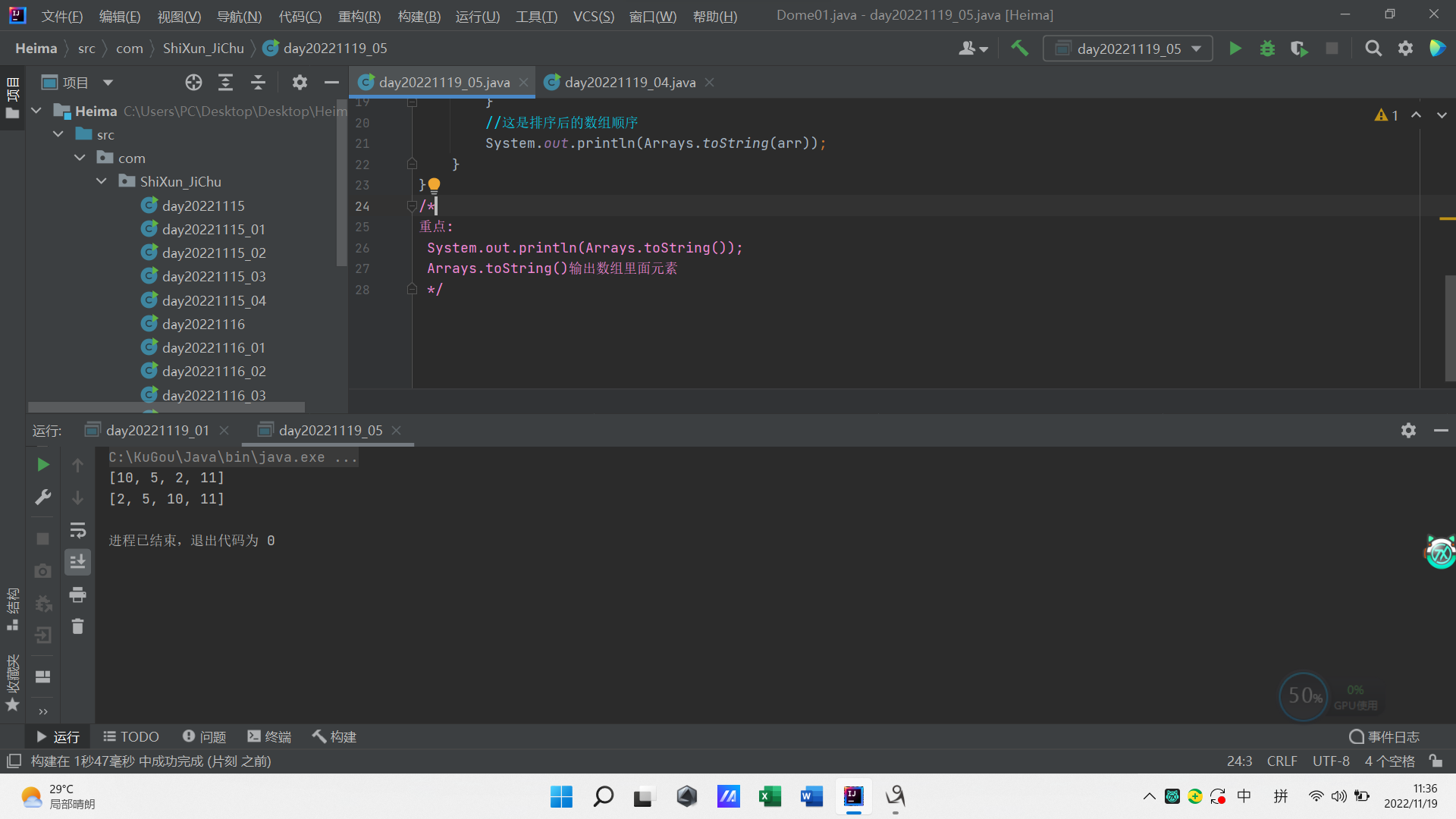This screenshot has width=1456, height=819.
Task: Click Select Opened File target icon
Action: pos(193,83)
